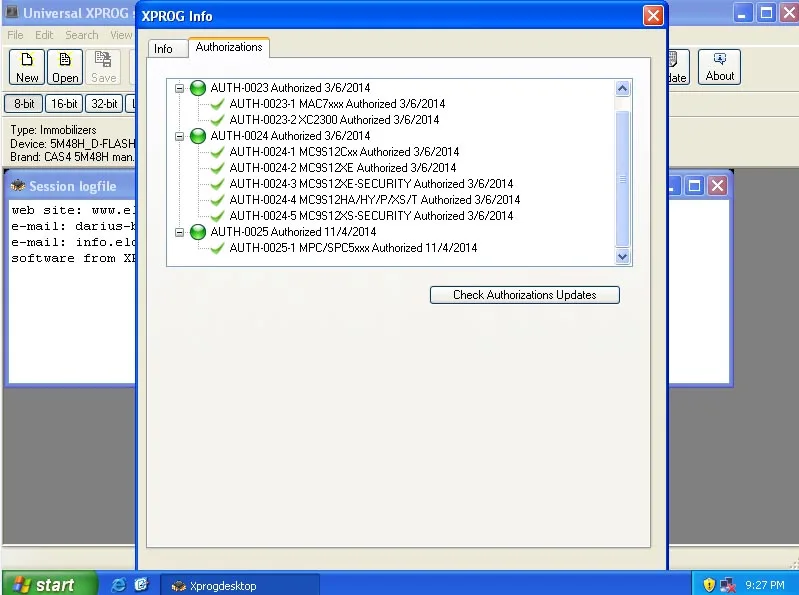Select the 16-bit view button
799x595 pixels.
pos(64,104)
